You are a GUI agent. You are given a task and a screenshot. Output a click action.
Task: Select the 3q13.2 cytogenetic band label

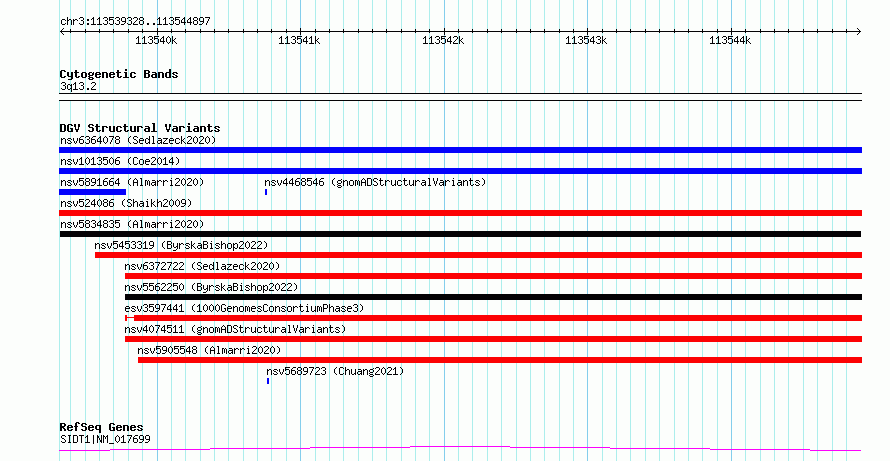(x=78, y=86)
